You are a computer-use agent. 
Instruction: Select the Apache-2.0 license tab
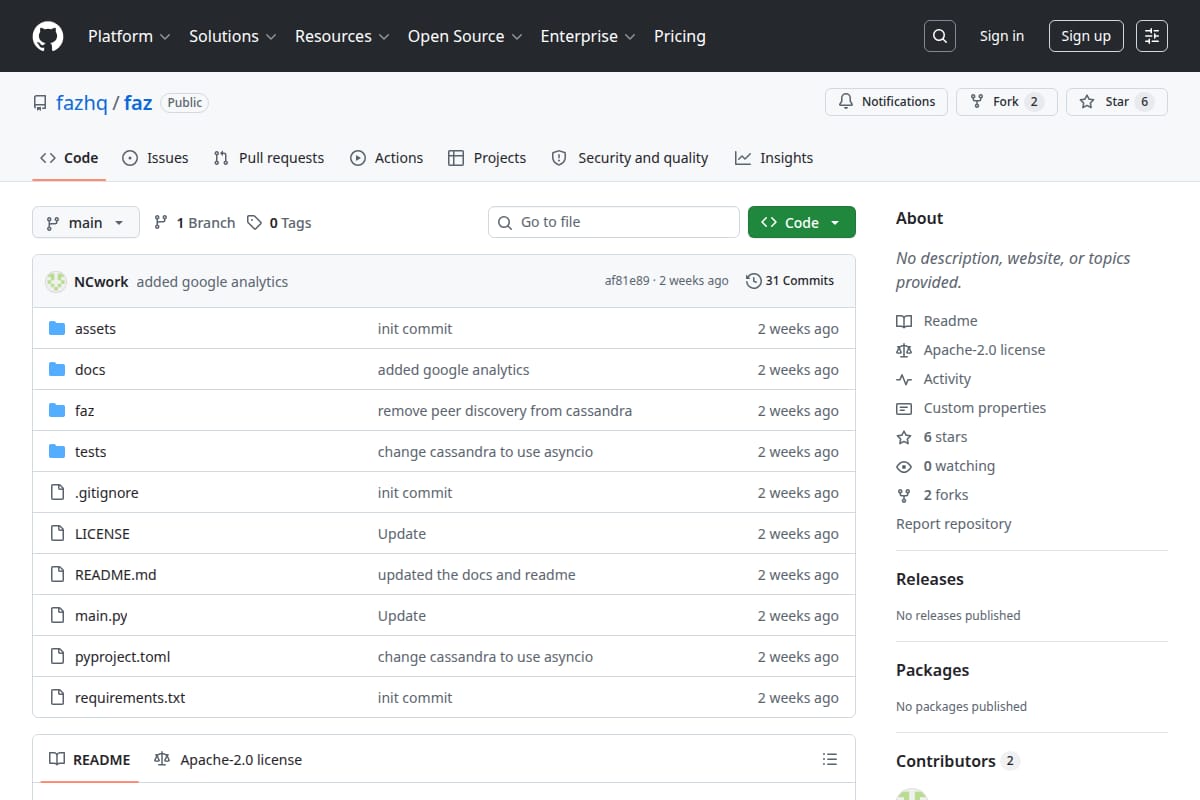point(228,760)
